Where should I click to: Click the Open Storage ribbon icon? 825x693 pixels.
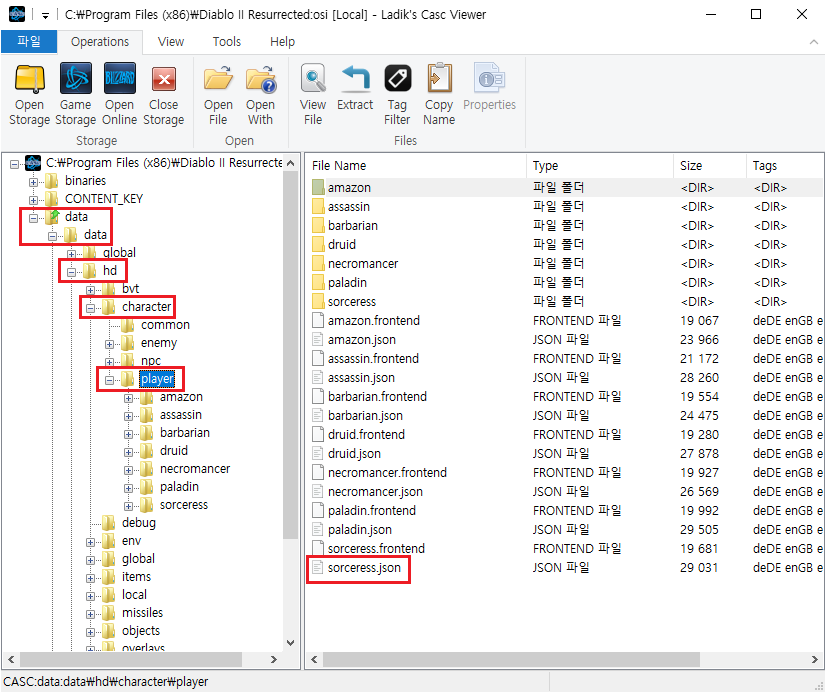pyautogui.click(x=29, y=79)
